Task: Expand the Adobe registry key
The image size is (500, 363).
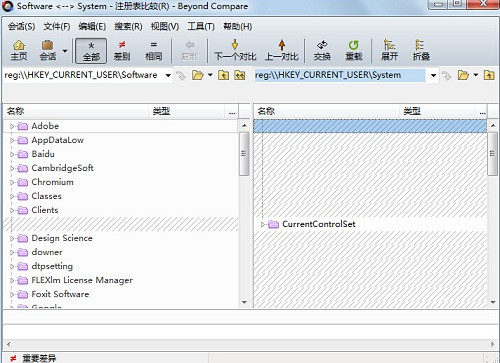Action: [x=12, y=126]
